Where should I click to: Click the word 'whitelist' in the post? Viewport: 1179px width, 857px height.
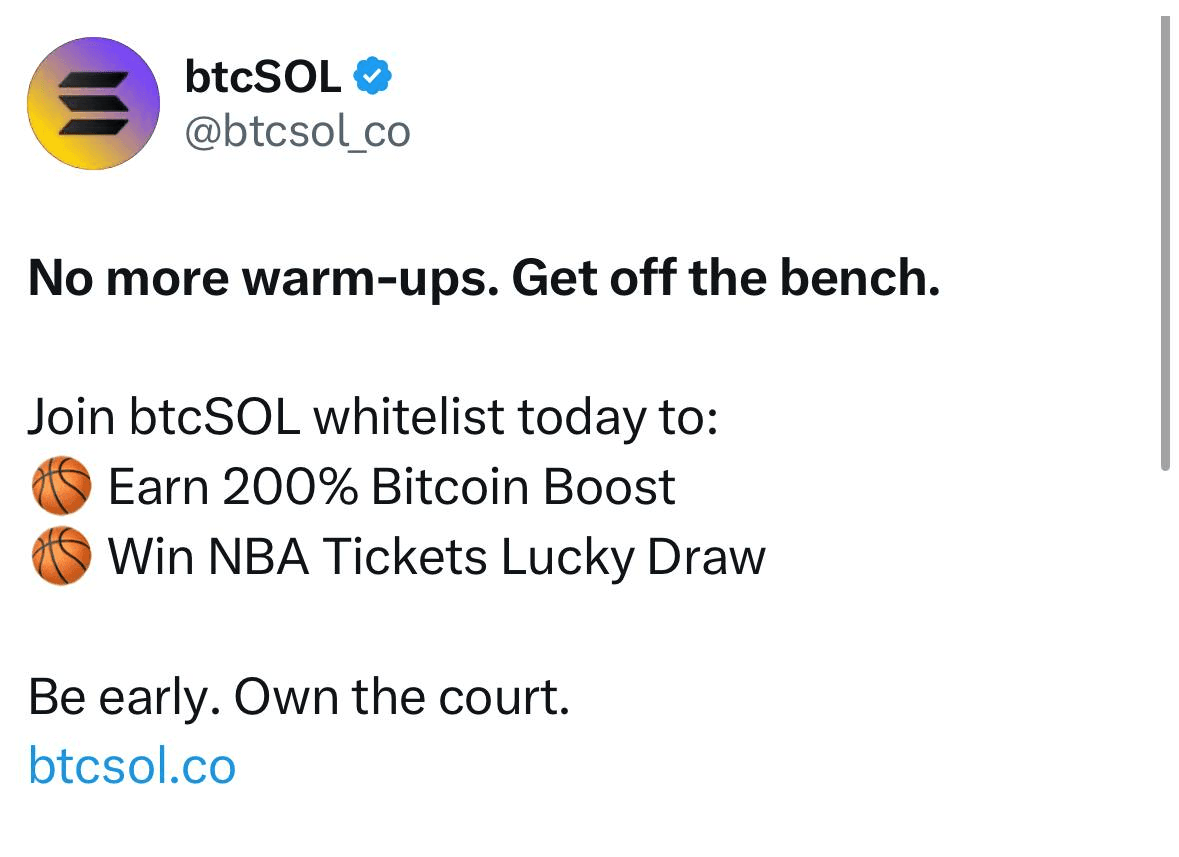[x=409, y=416]
